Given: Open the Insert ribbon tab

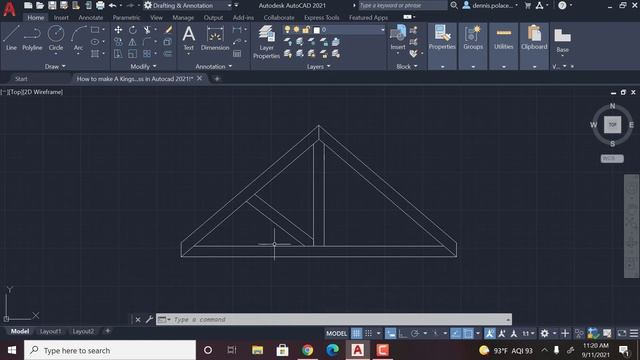Looking at the screenshot, I should pyautogui.click(x=61, y=18).
